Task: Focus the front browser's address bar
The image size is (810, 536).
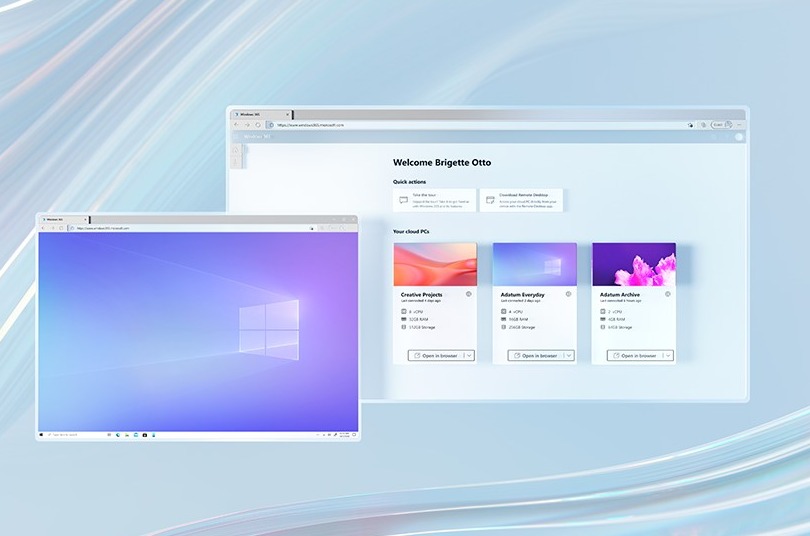Action: (x=191, y=228)
